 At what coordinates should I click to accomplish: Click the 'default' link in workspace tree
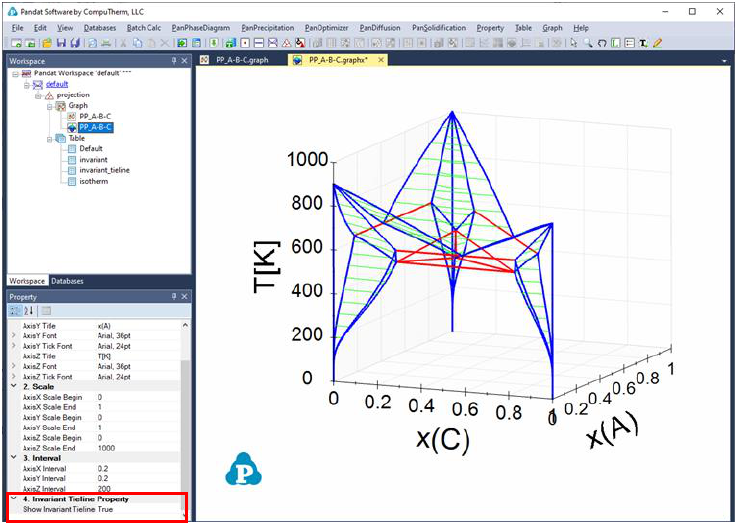tap(57, 84)
